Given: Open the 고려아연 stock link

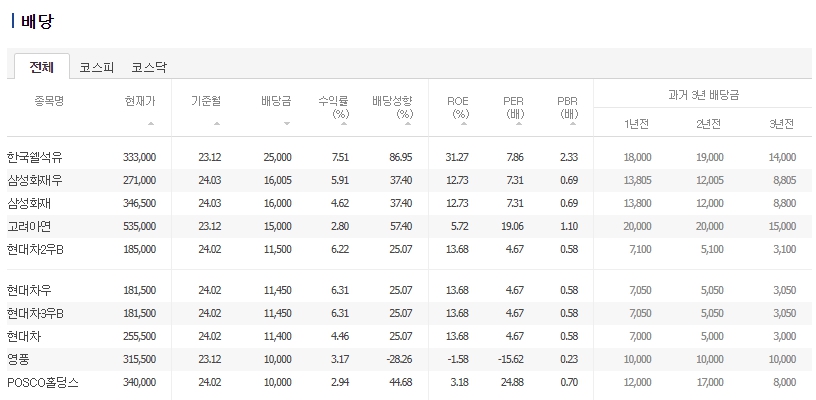Looking at the screenshot, I should [x=29, y=226].
